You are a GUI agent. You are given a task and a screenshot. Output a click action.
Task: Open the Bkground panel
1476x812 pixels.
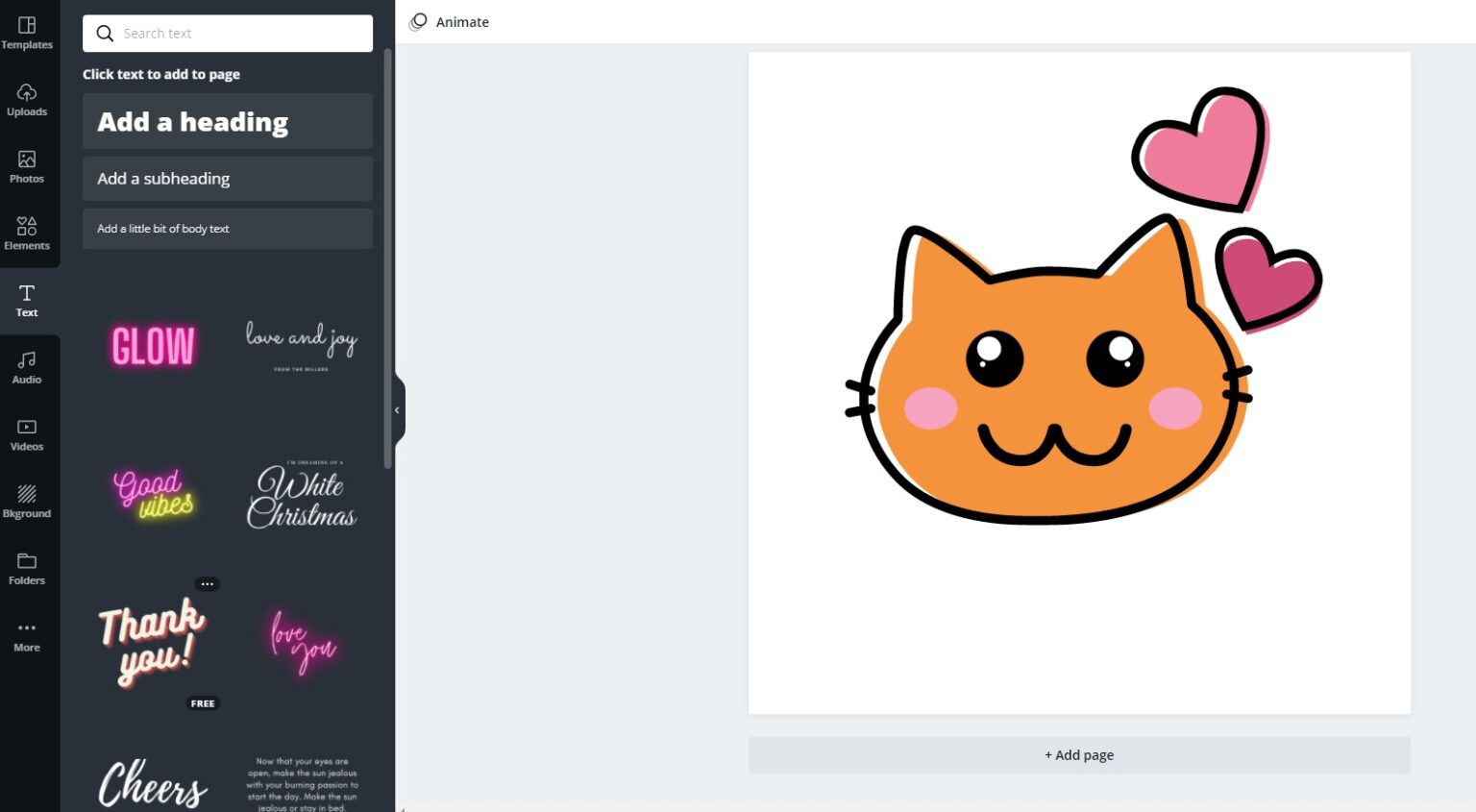coord(27,502)
